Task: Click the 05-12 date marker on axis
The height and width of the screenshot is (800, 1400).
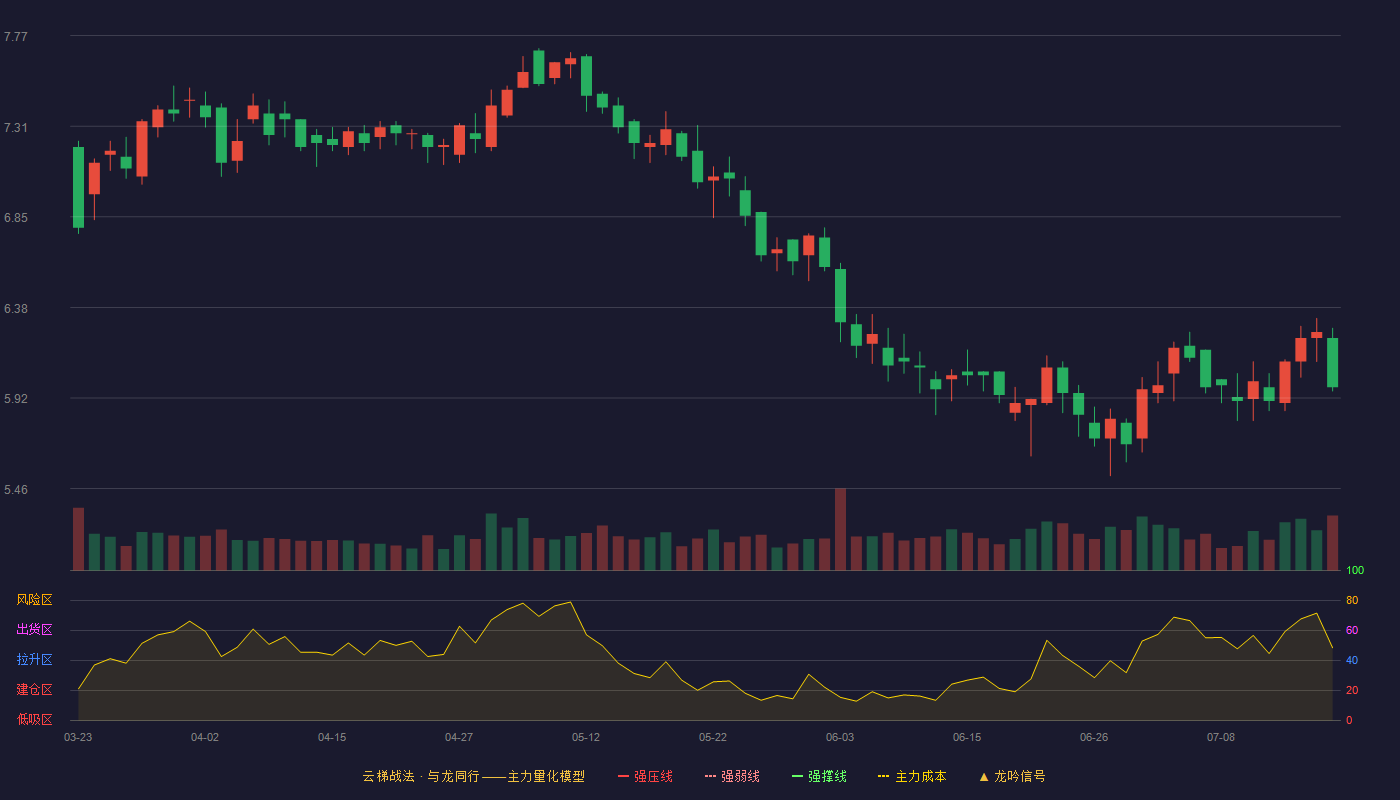Action: point(586,737)
